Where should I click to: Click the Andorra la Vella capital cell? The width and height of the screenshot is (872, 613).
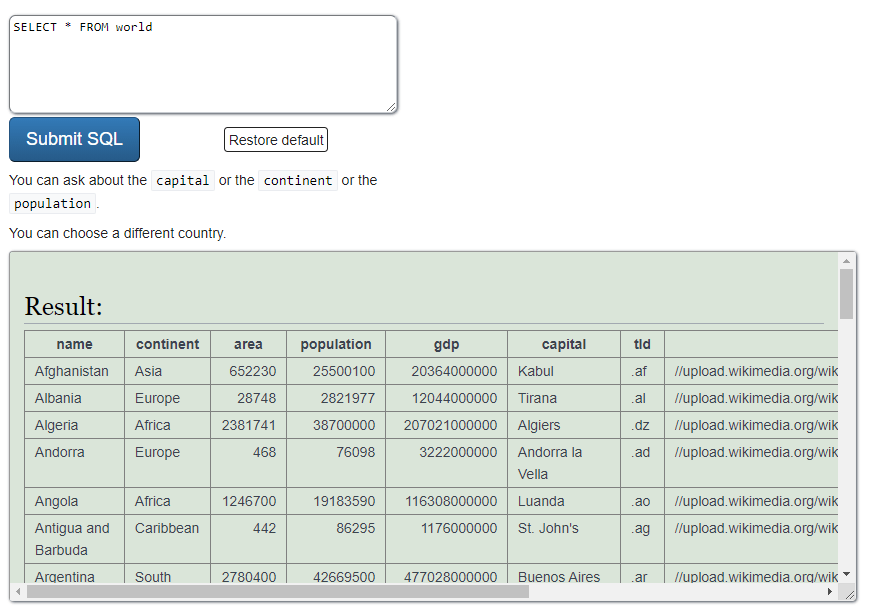pos(549,463)
